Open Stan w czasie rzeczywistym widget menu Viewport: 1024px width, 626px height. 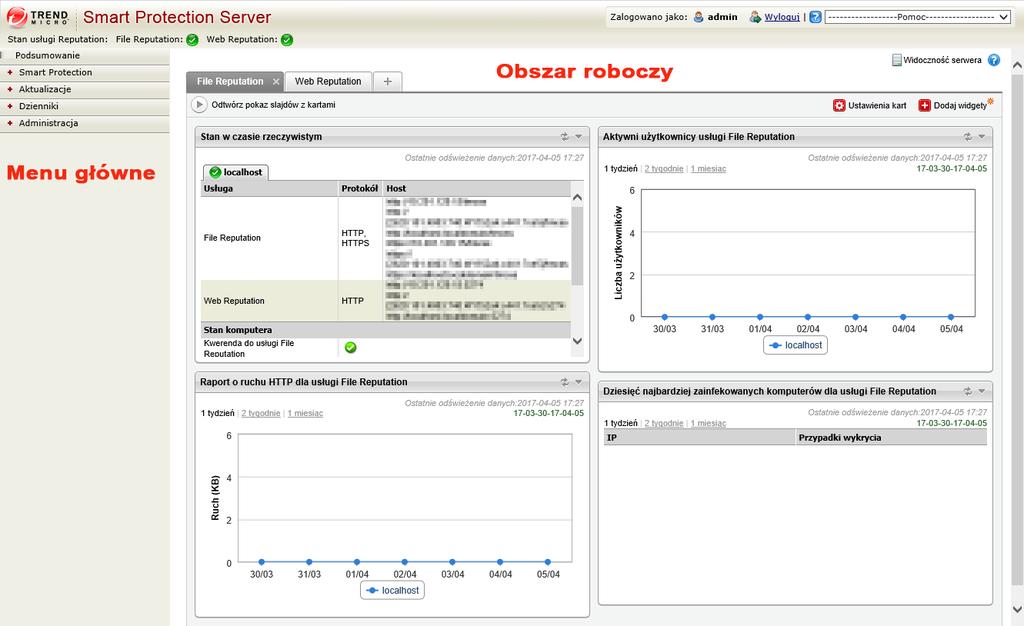tap(579, 136)
